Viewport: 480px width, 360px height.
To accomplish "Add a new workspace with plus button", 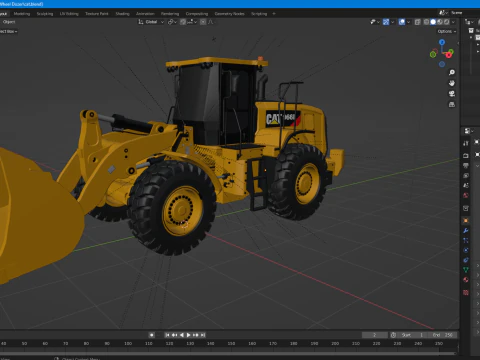I will pos(274,14).
